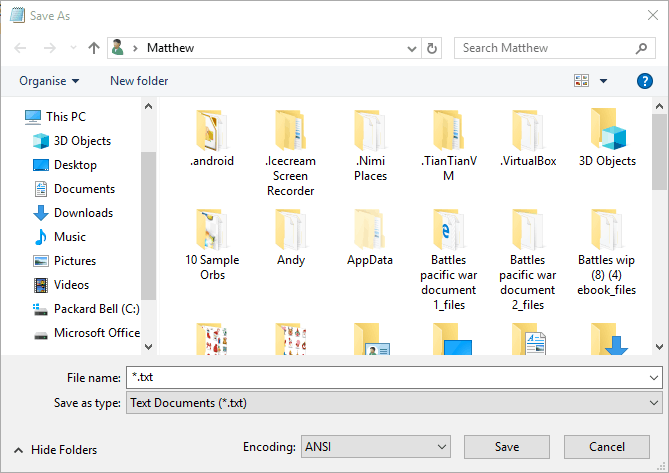Select the 3D Objects folder in file list

click(x=607, y=138)
